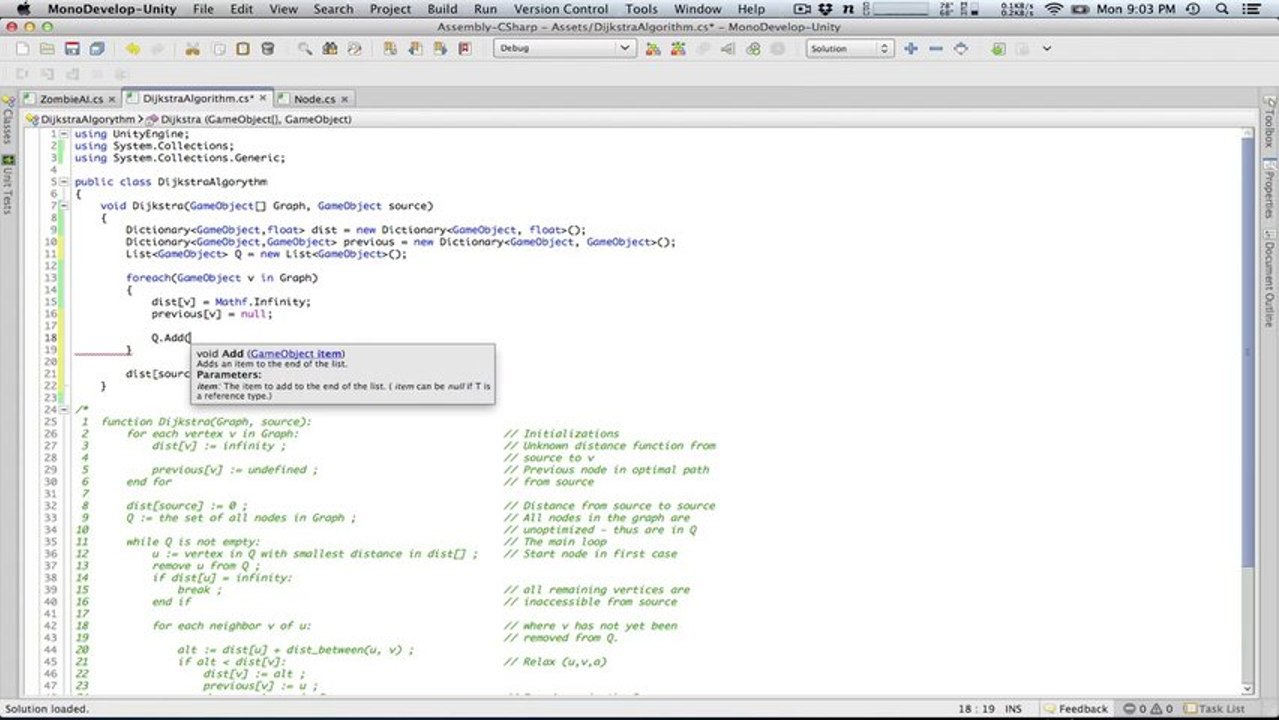Click the magnifier Find toolbar icon

pos(304,48)
